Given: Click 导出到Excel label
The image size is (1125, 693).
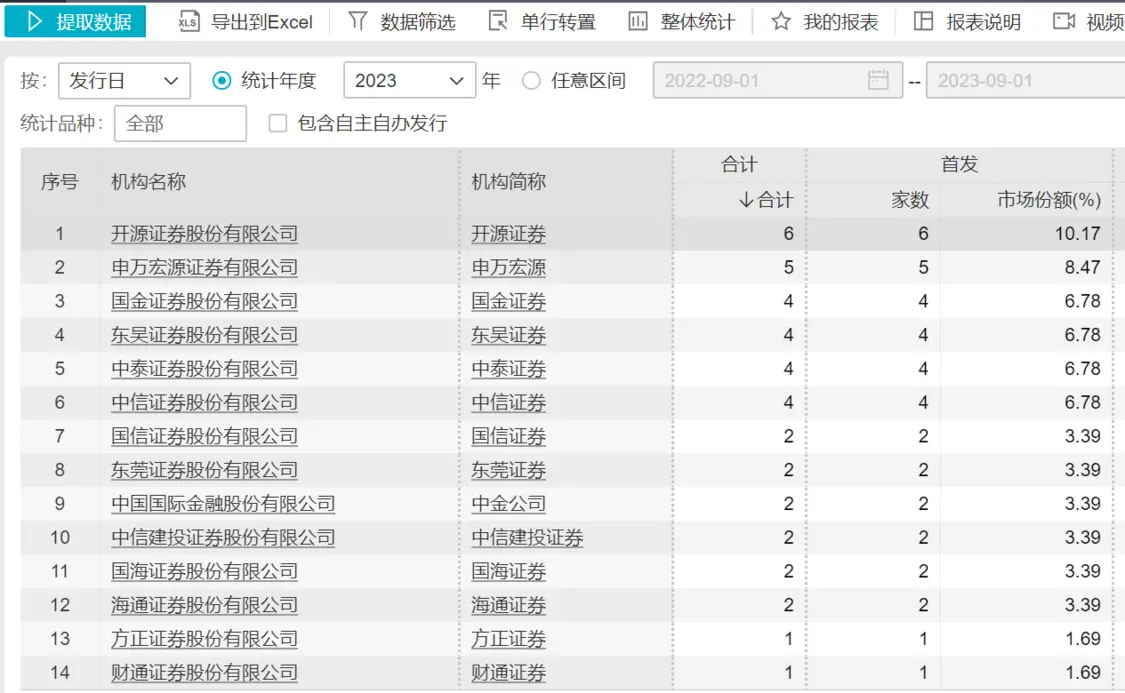Looking at the screenshot, I should tap(262, 22).
